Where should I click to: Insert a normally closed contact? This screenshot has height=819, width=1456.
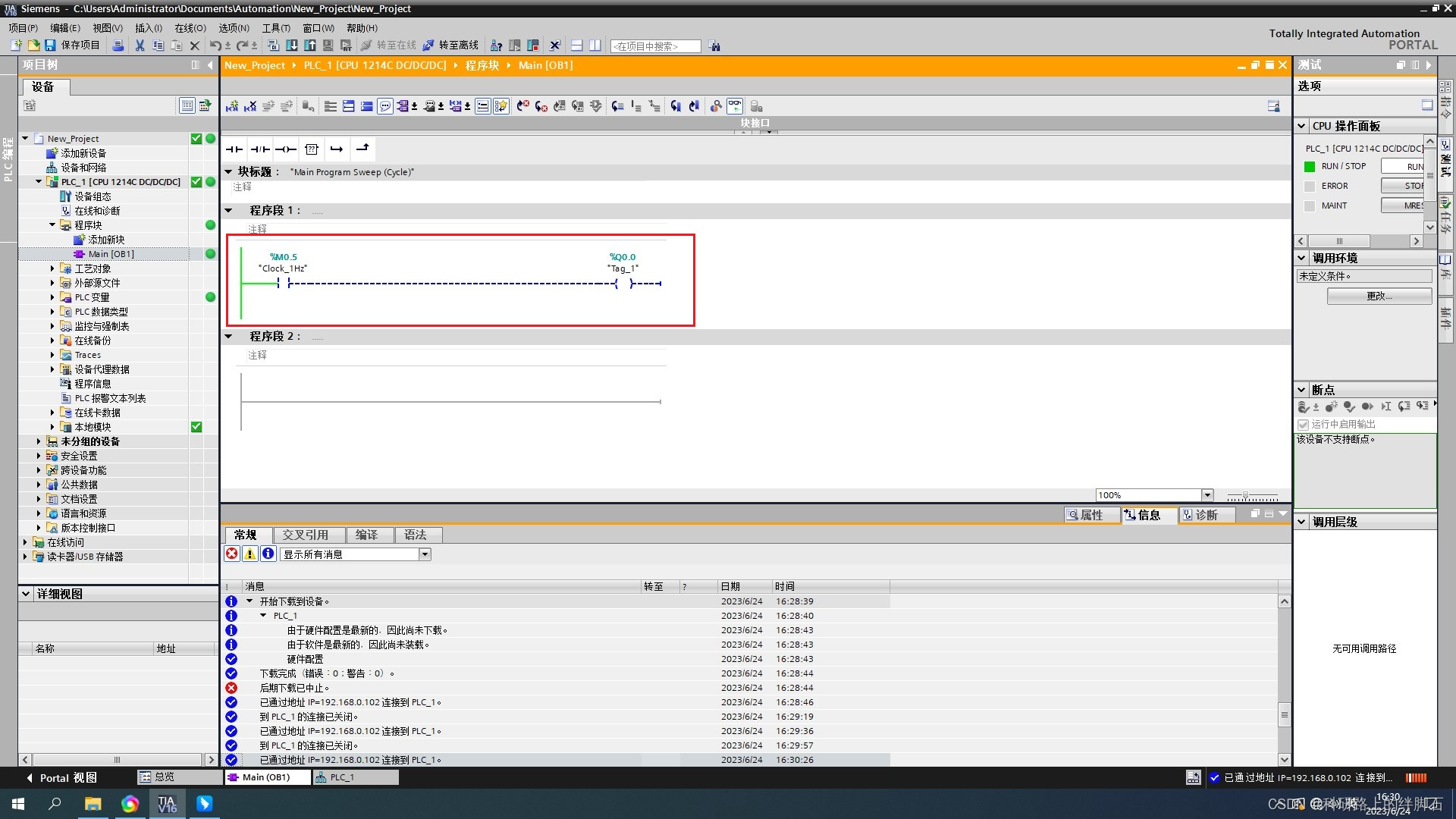tap(260, 149)
